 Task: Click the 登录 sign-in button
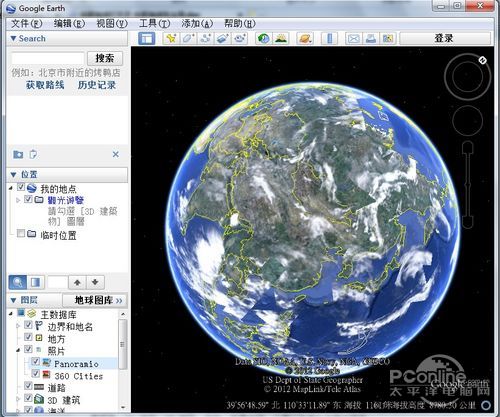coord(445,38)
